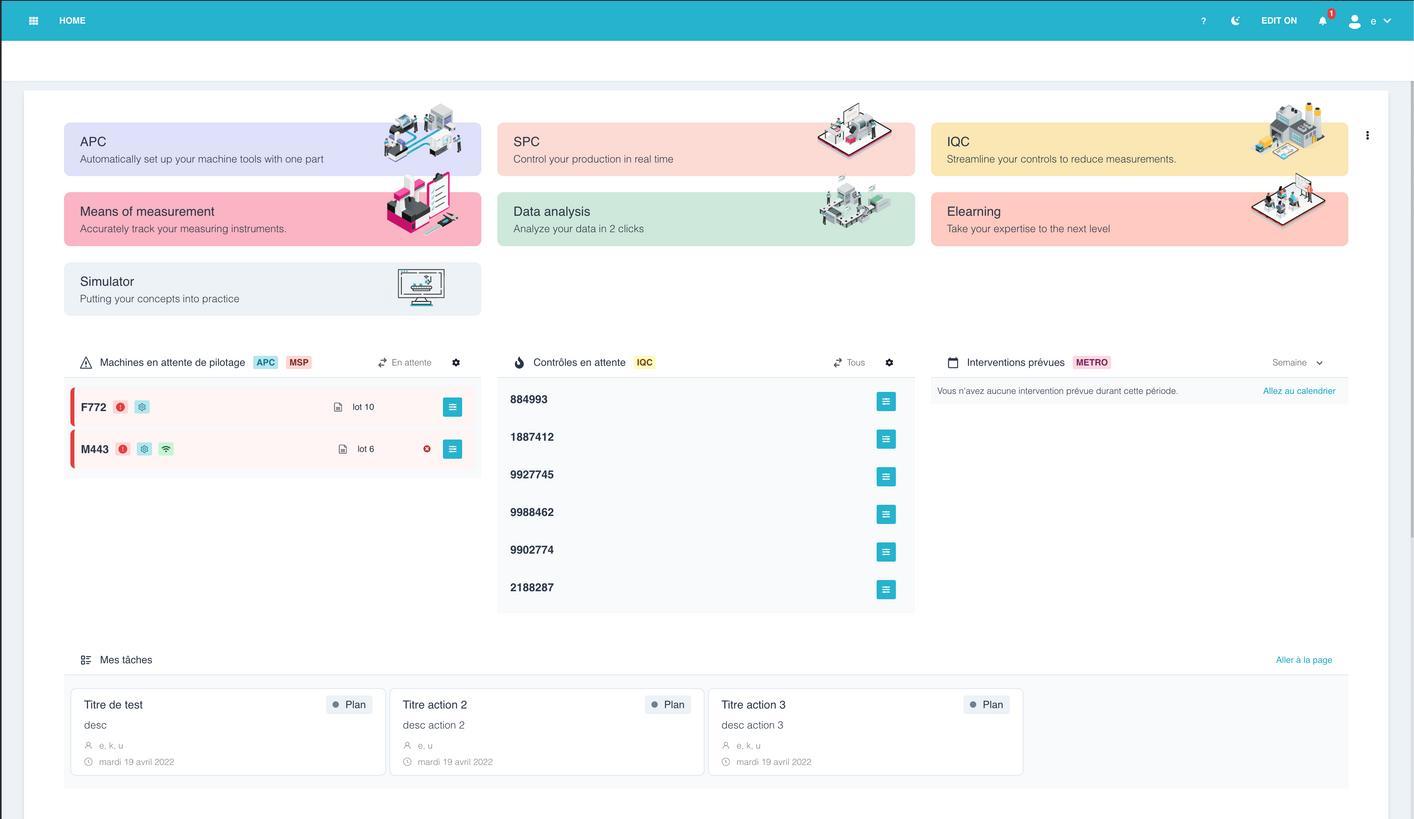
Task: Open settings gear for Contrôles en attente
Action: pyautogui.click(x=889, y=363)
